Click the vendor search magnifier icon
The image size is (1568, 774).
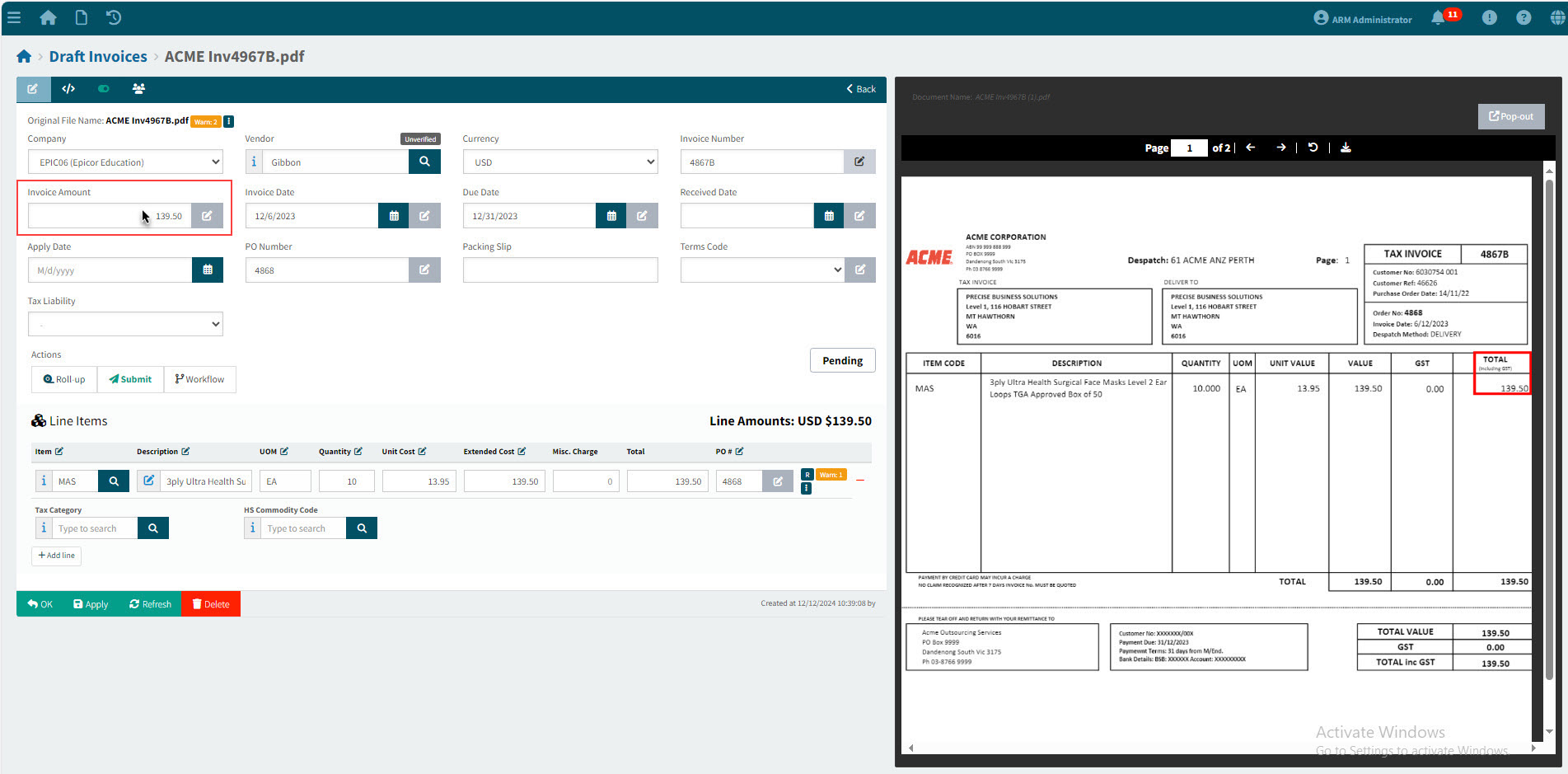pos(424,162)
